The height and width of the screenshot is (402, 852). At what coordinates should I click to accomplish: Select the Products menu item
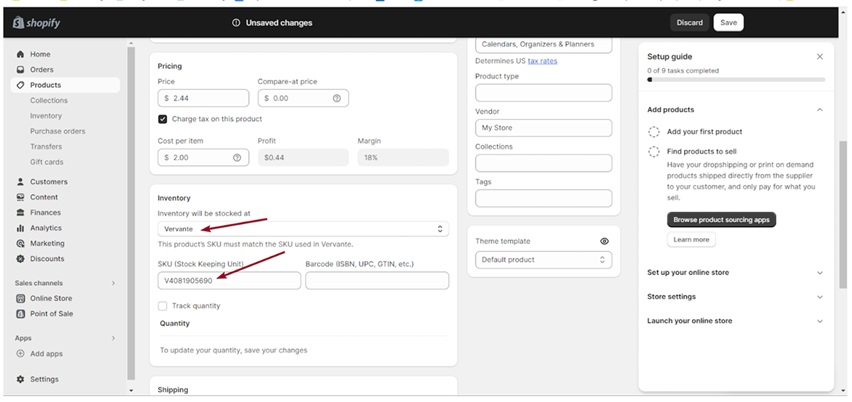tap(65, 85)
